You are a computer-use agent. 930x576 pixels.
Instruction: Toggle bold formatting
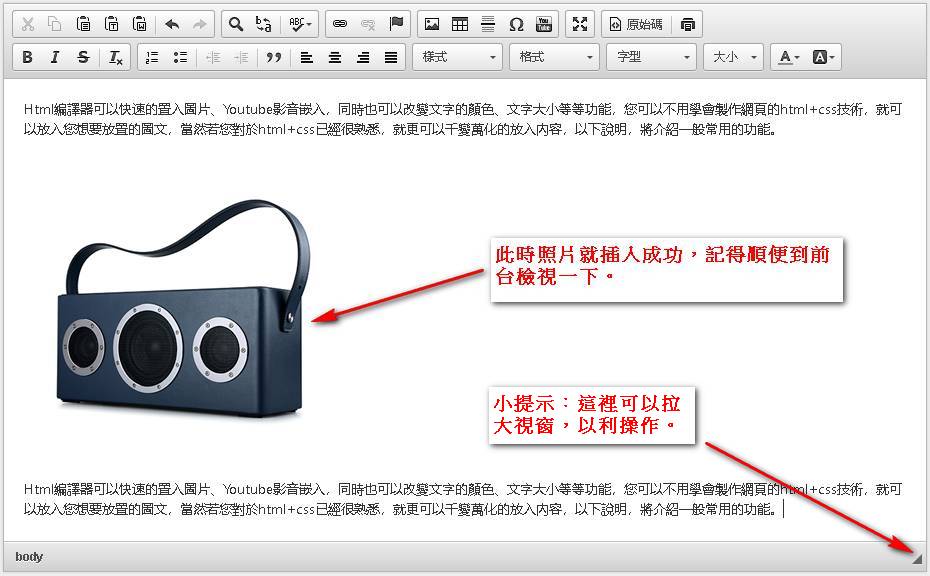pyautogui.click(x=27, y=57)
